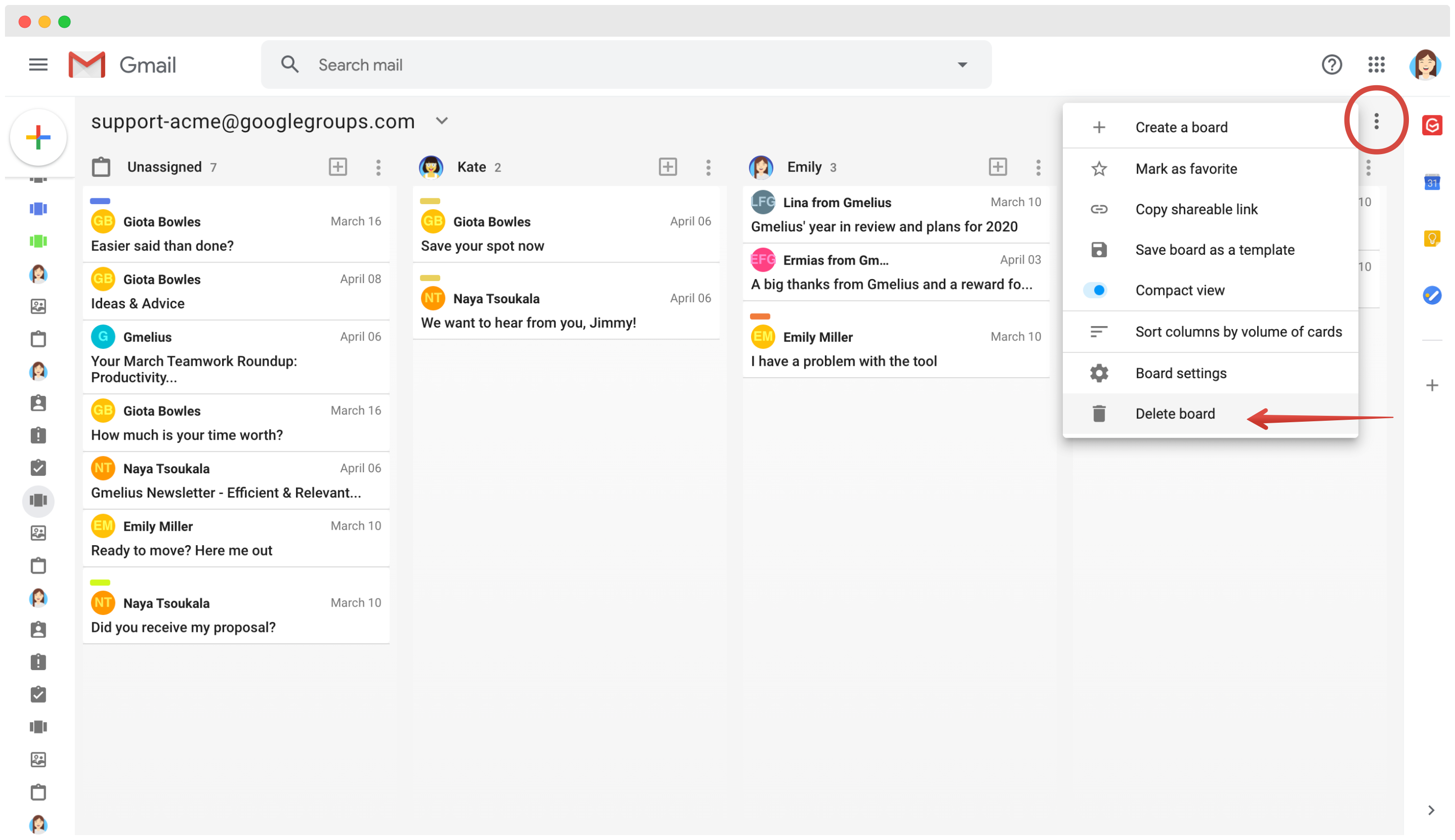Open 'Easier said than done?' card
The height and width of the screenshot is (840, 1455).
[236, 225]
